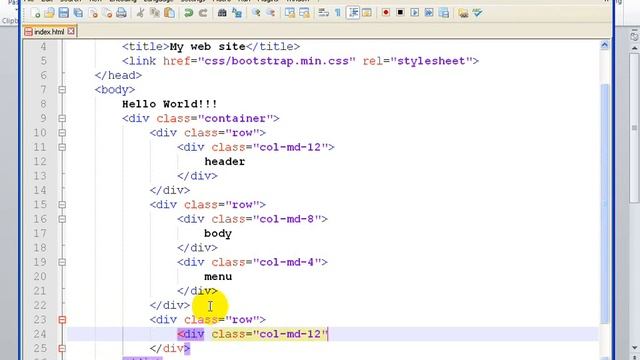640x360 pixels.
Task: Toggle Show All Characters pilcrow icon
Action: coord(338,13)
